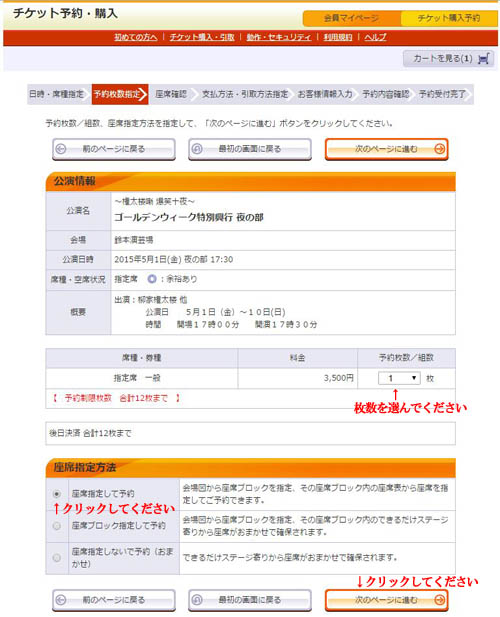
Task: Open the ticket quantity dropdown
Action: (x=399, y=378)
